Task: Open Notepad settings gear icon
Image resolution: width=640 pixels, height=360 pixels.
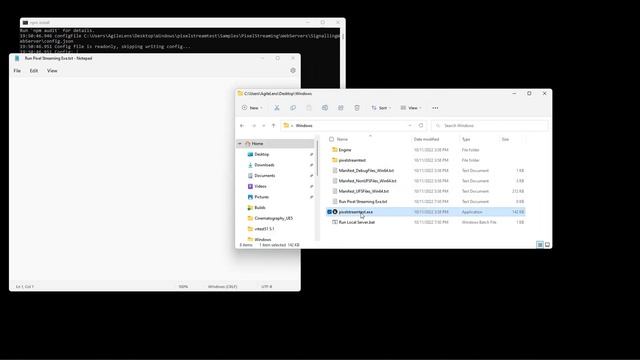Action: click(293, 70)
